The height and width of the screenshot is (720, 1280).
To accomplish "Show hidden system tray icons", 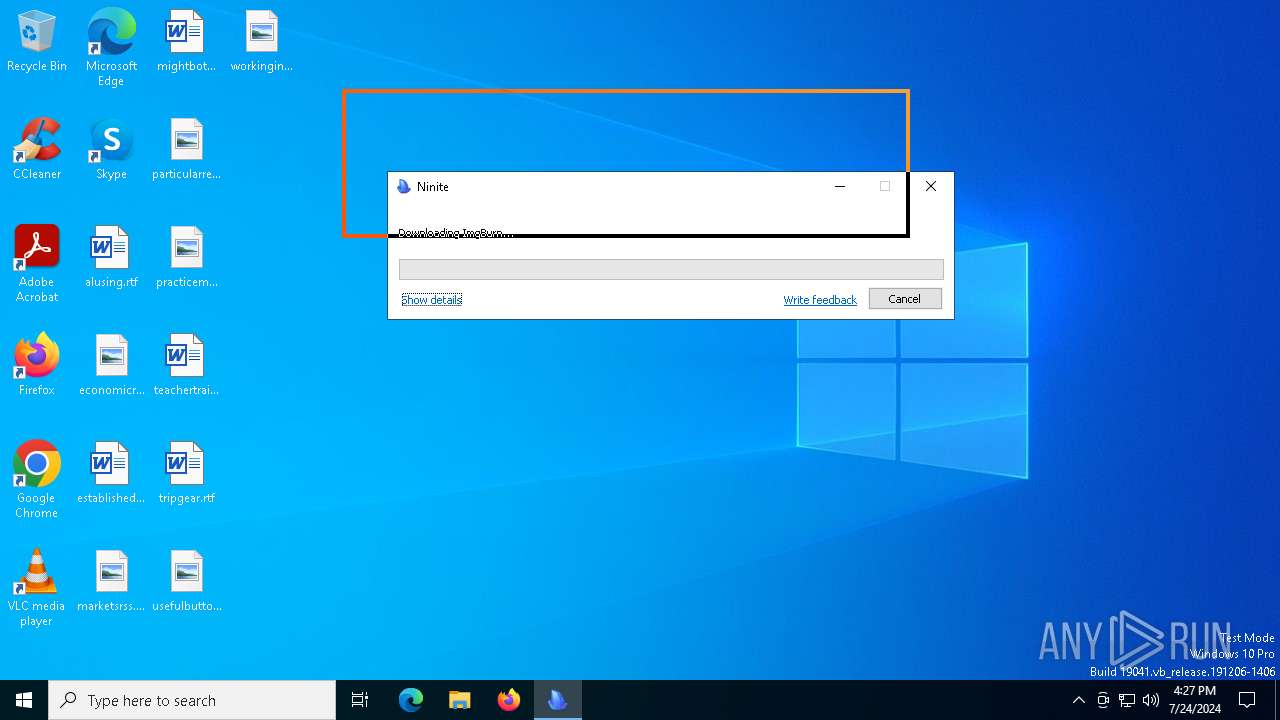I will (1078, 700).
